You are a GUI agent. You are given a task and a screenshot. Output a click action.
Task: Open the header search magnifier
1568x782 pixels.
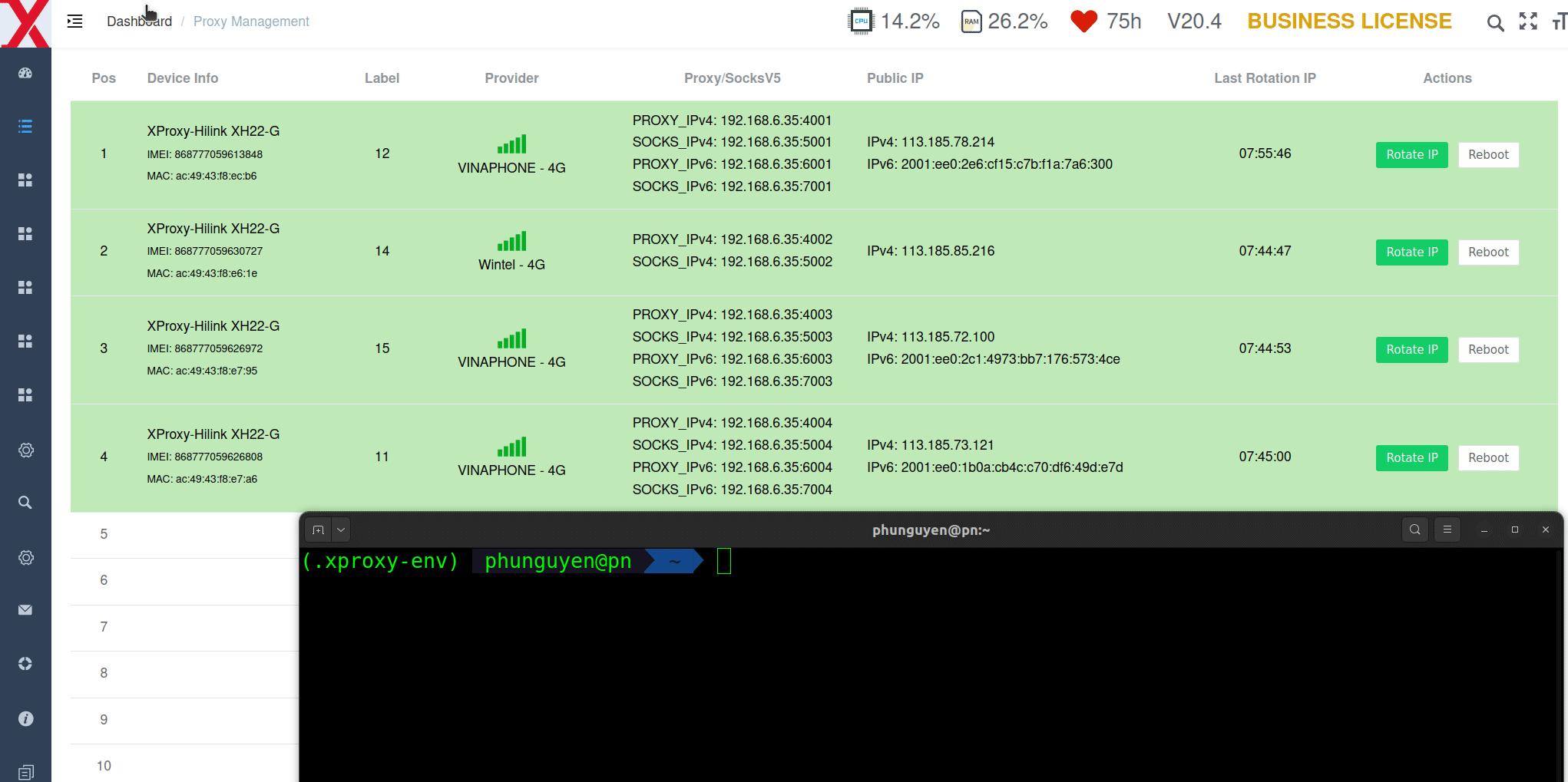pos(1495,22)
